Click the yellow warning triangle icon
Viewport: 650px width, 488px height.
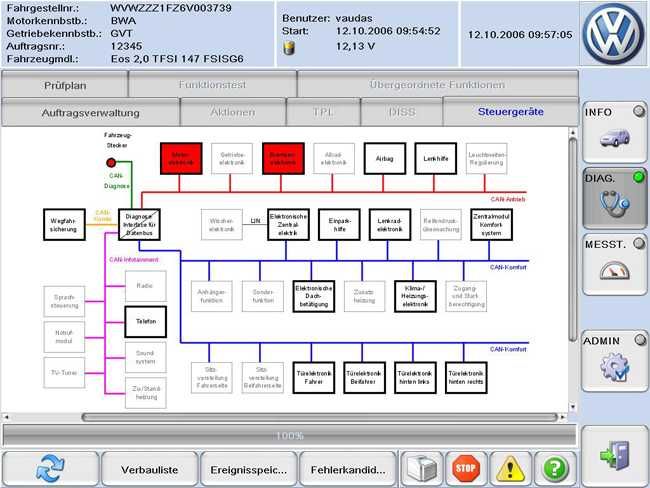pyautogui.click(x=510, y=469)
